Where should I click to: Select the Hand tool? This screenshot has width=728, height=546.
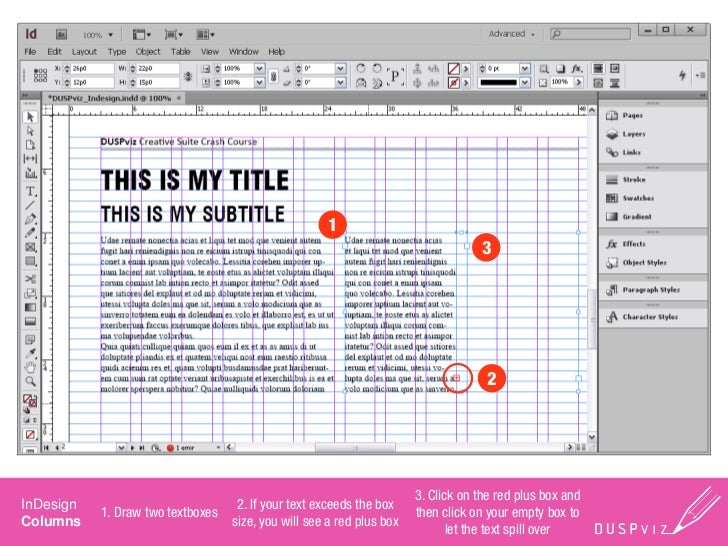point(30,368)
